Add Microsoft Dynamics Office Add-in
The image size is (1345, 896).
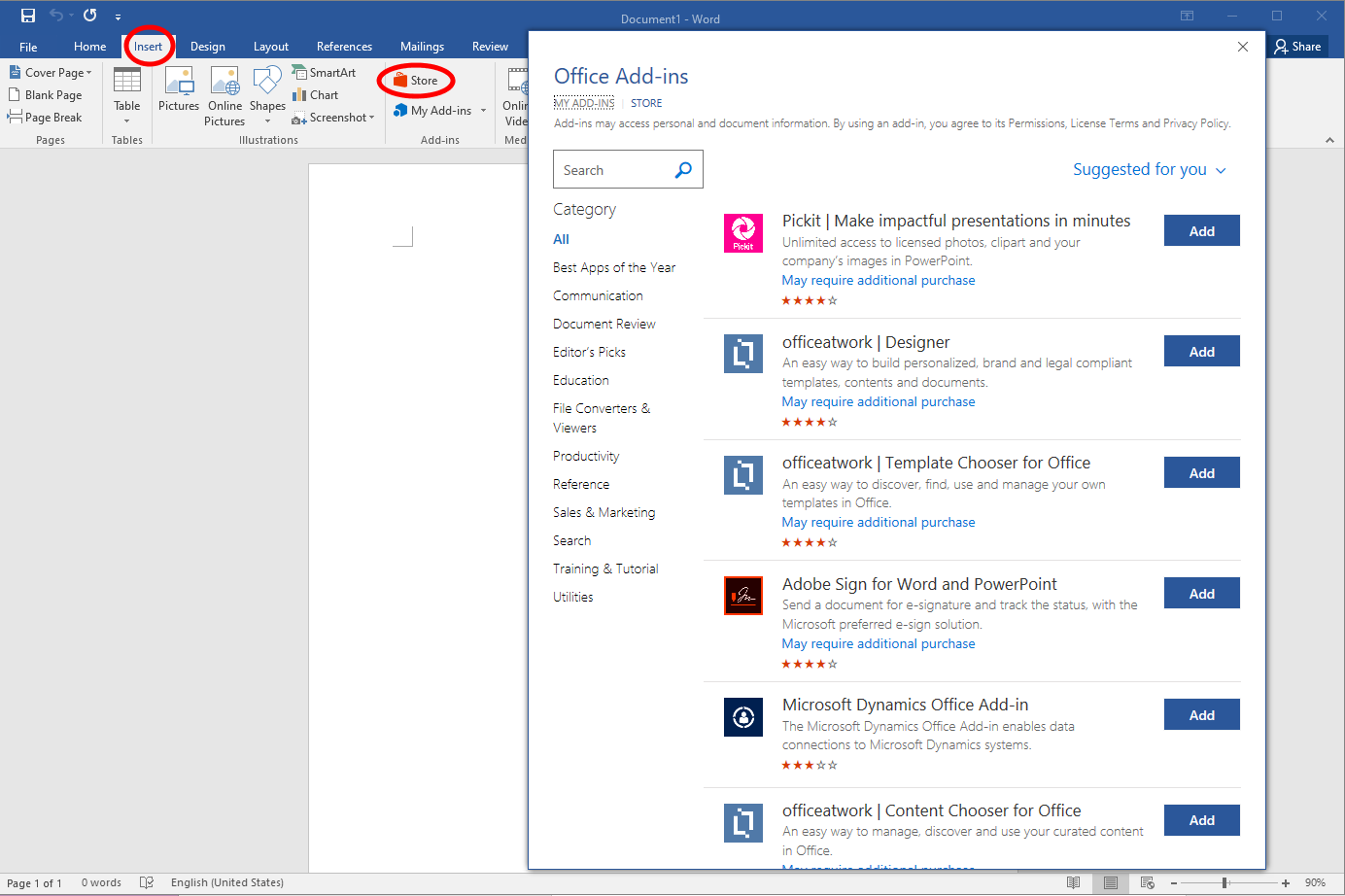click(1202, 715)
